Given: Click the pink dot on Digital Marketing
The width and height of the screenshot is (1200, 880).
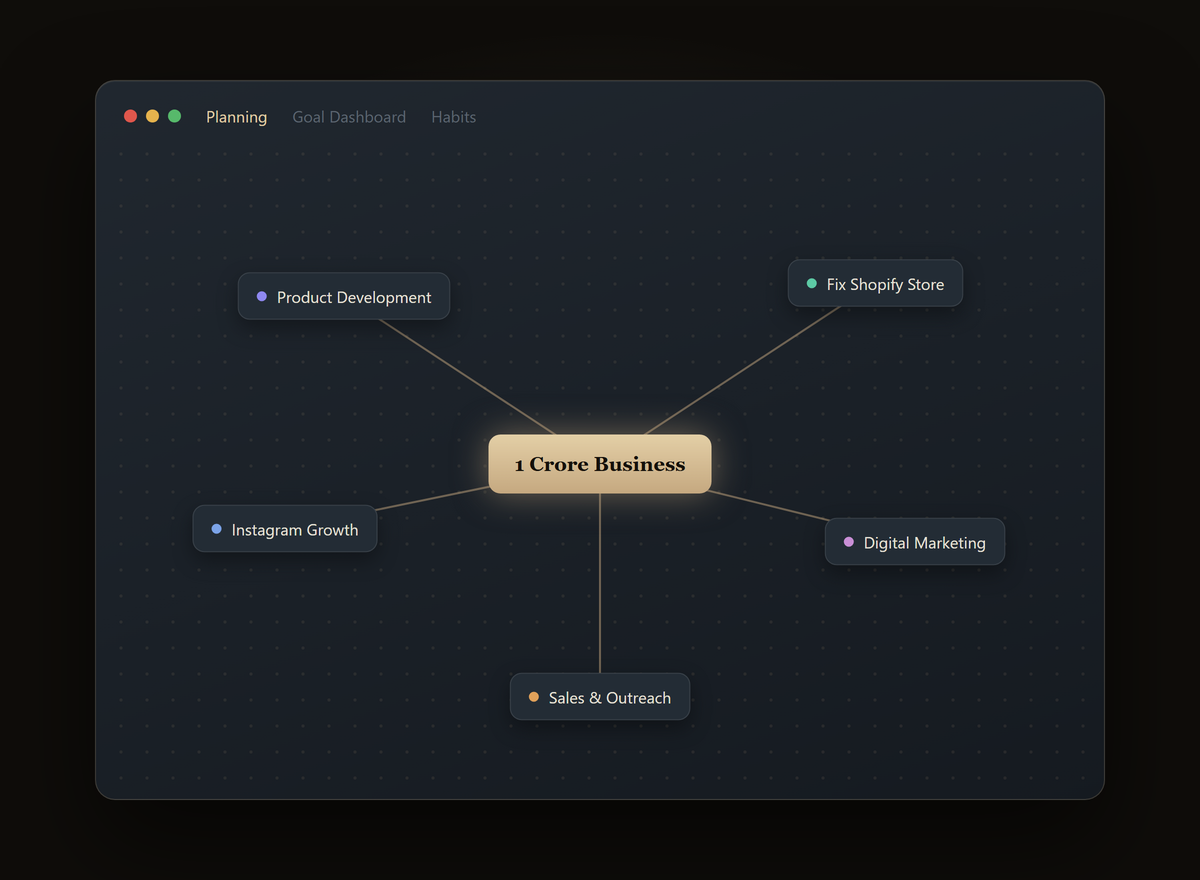Looking at the screenshot, I should tap(849, 542).
